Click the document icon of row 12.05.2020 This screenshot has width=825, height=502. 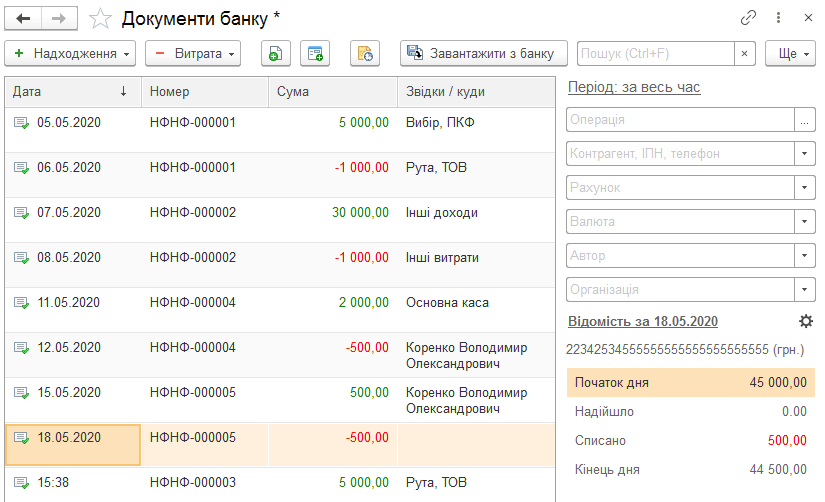(x=22, y=348)
